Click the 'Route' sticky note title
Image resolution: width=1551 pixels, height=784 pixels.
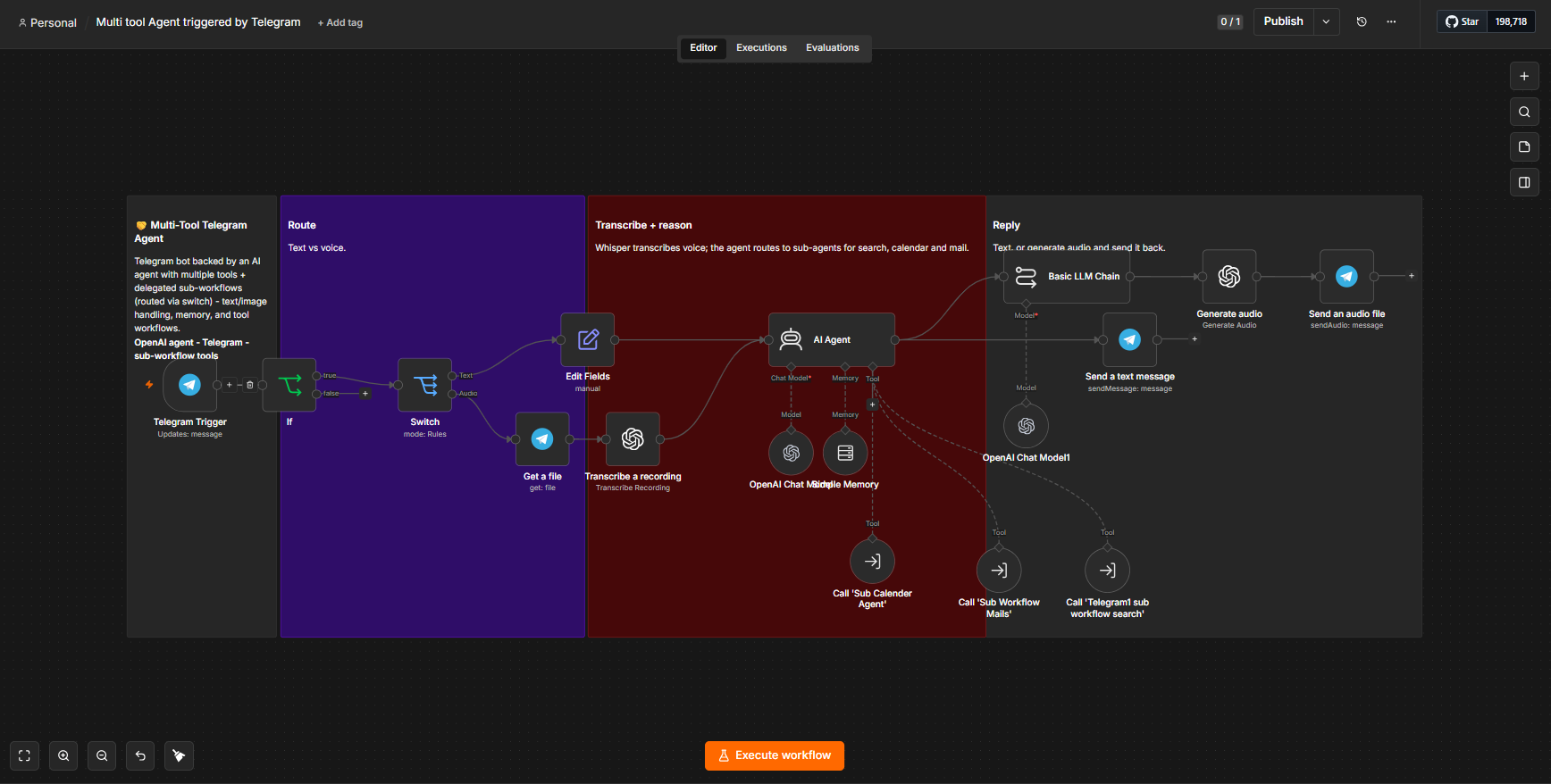(302, 225)
